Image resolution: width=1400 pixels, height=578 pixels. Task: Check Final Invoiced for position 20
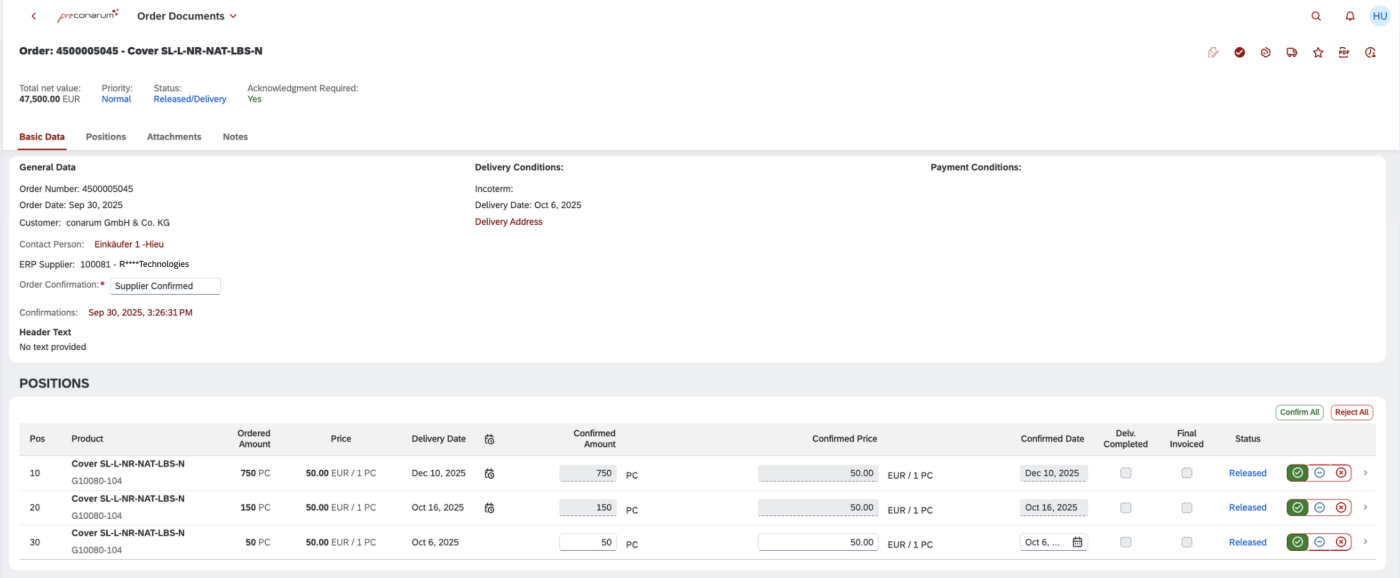point(1187,508)
